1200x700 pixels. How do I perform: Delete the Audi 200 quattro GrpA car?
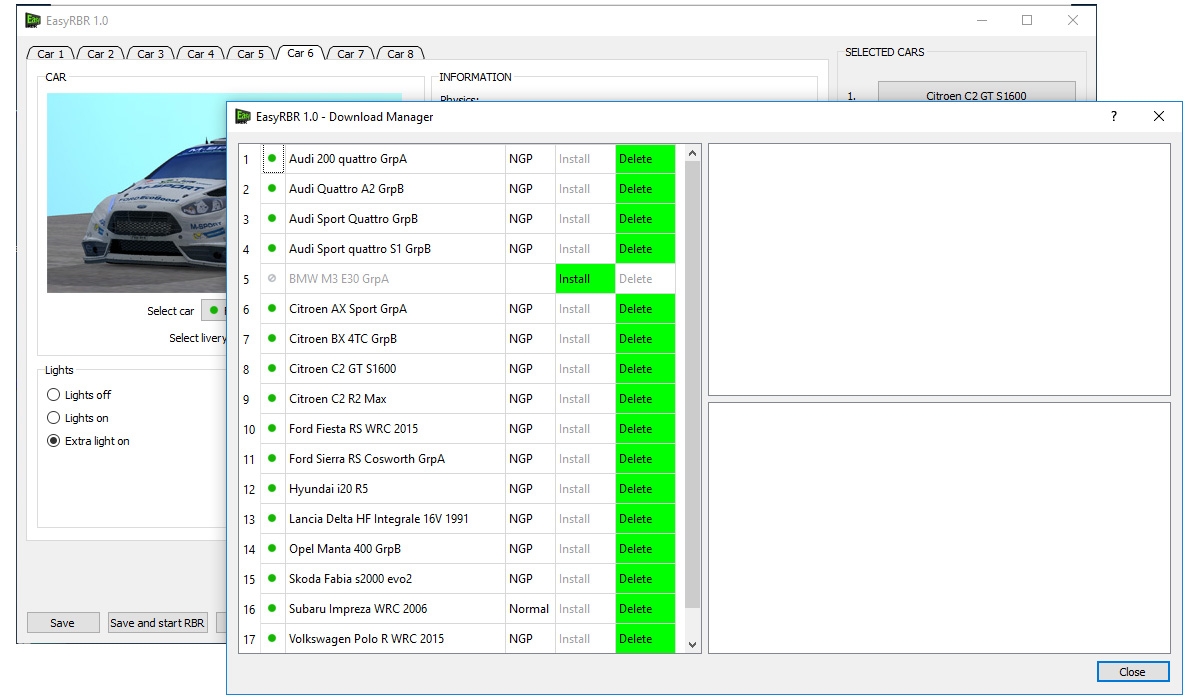(x=645, y=159)
